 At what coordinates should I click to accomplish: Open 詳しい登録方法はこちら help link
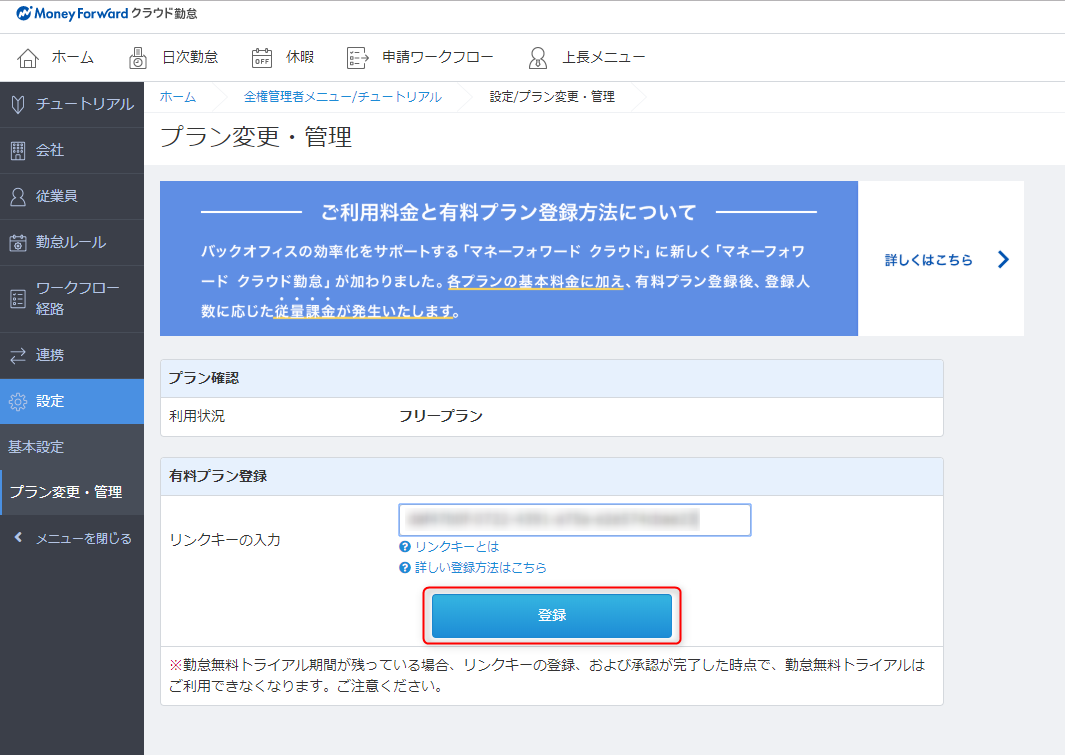tap(481, 568)
